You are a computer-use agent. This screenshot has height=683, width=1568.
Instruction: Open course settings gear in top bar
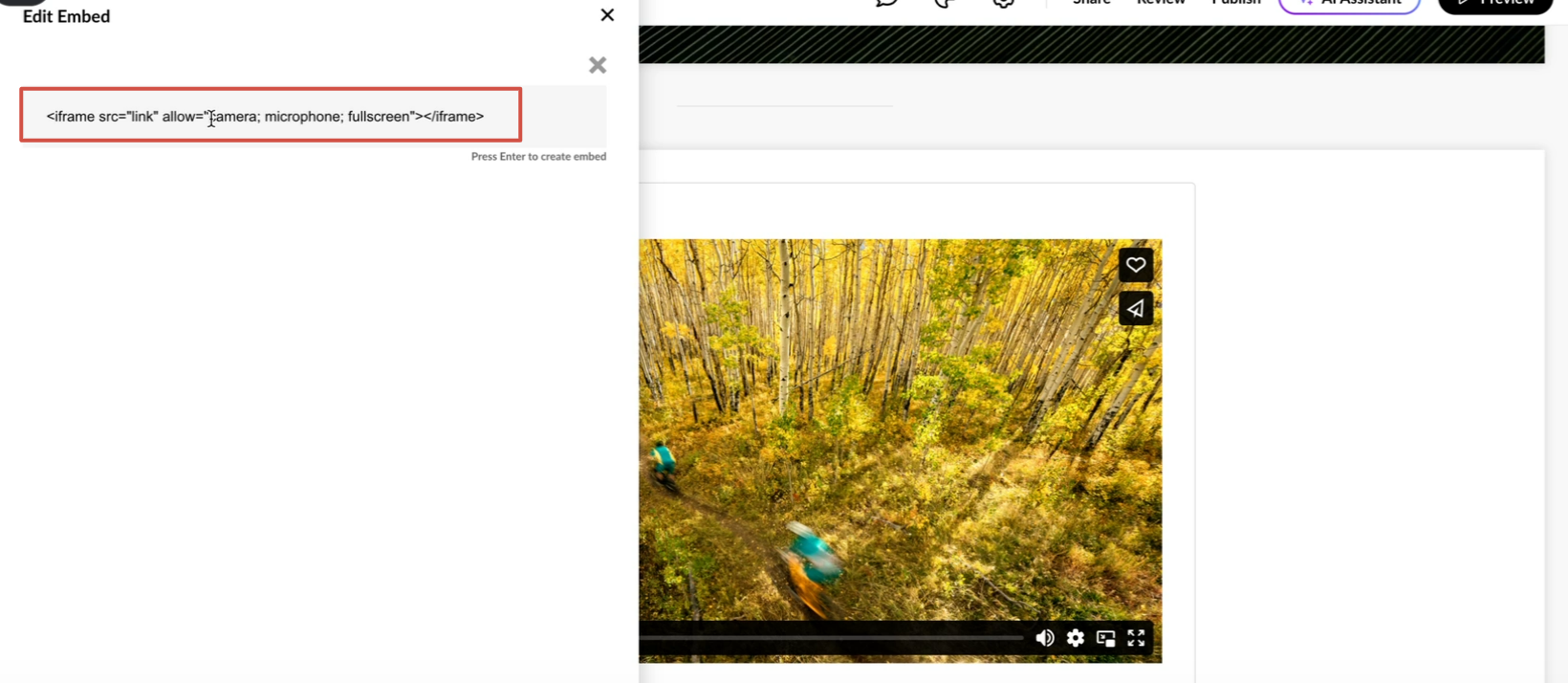tap(1003, 3)
